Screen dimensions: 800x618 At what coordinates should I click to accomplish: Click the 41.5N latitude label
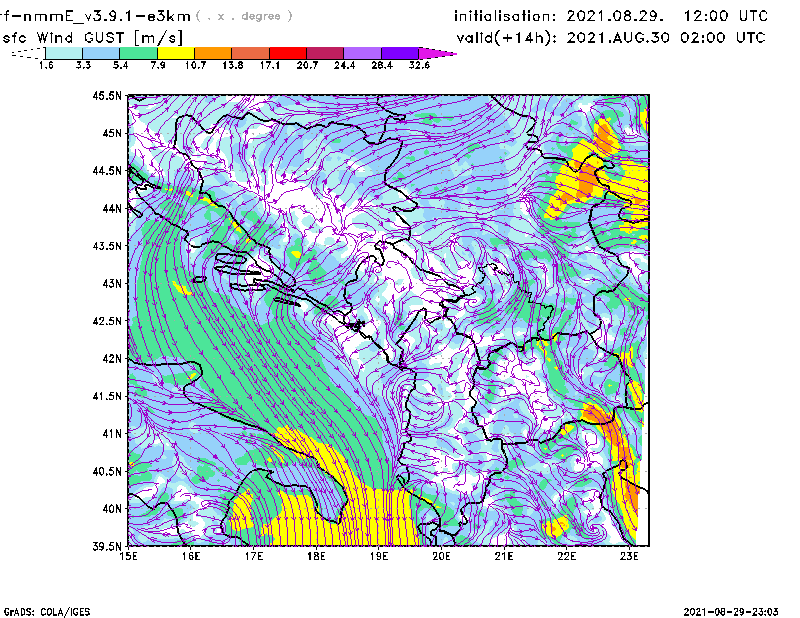pos(107,396)
